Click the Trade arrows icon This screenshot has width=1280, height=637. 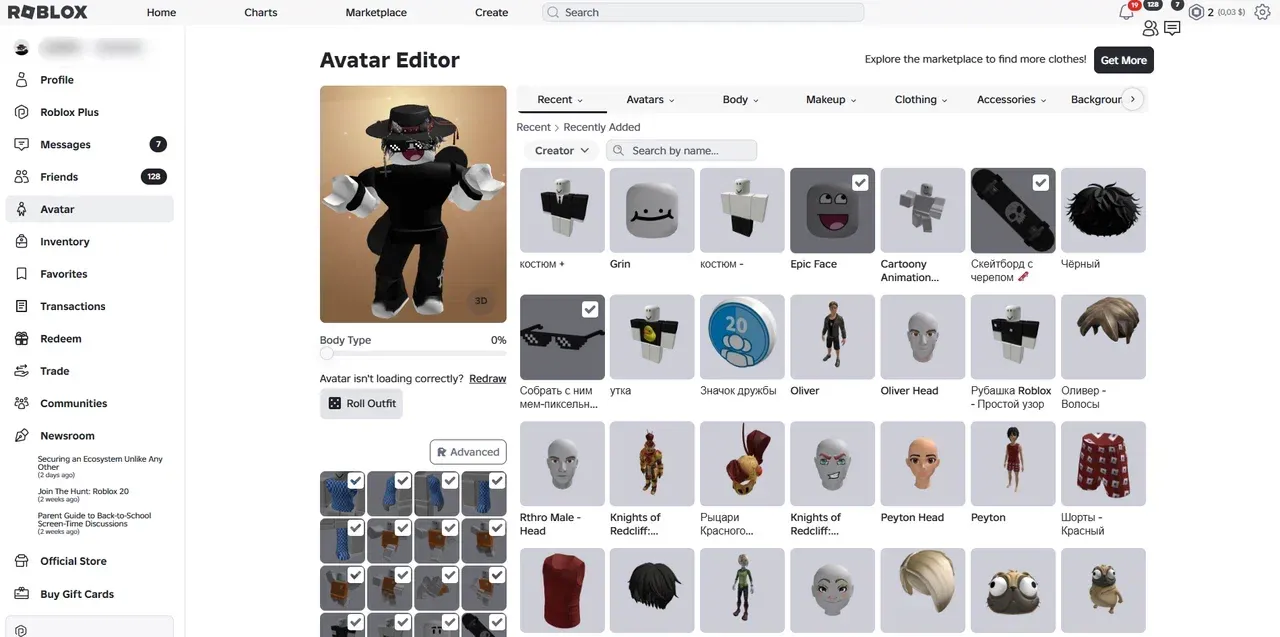(22, 371)
